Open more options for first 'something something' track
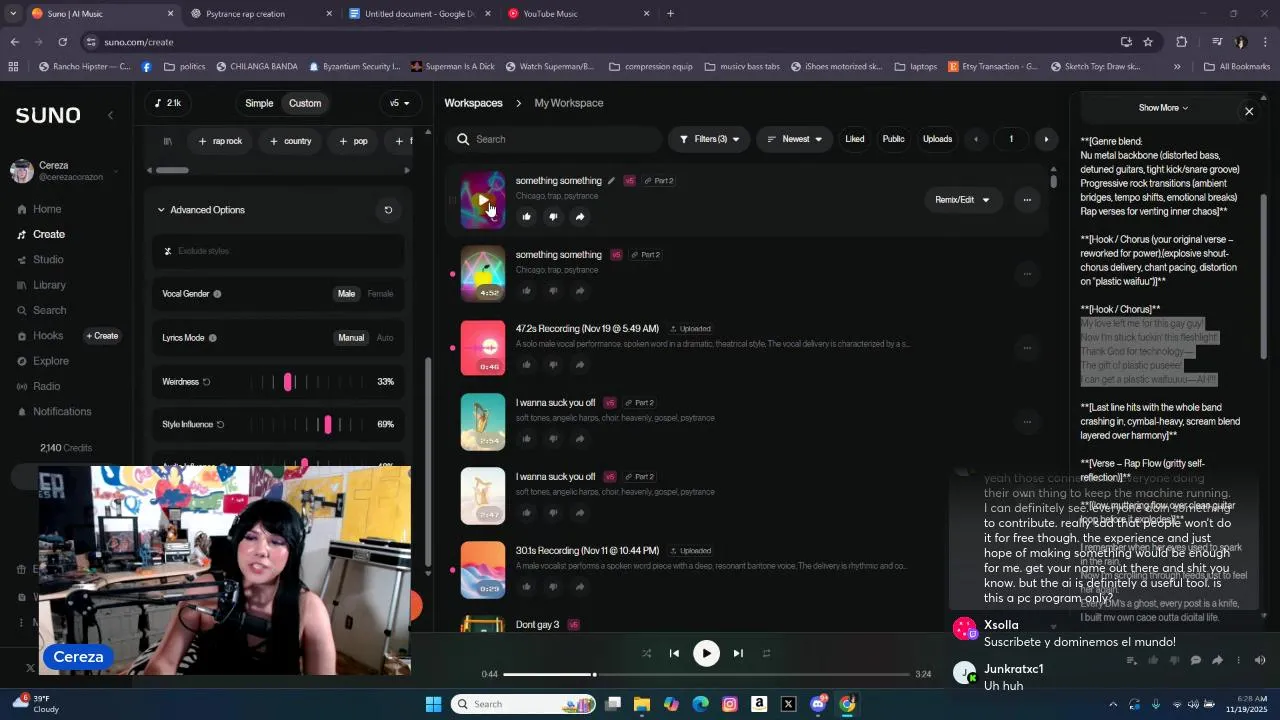 [1027, 200]
